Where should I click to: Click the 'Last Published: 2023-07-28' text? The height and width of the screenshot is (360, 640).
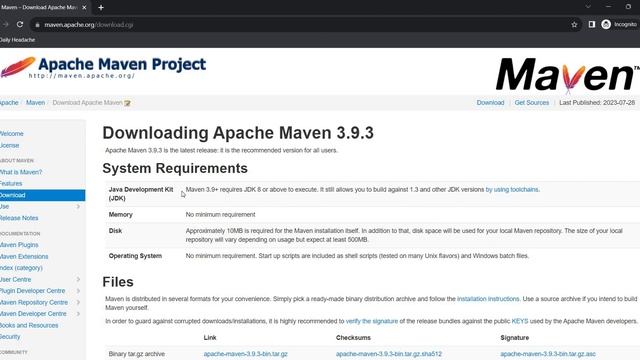(x=597, y=102)
